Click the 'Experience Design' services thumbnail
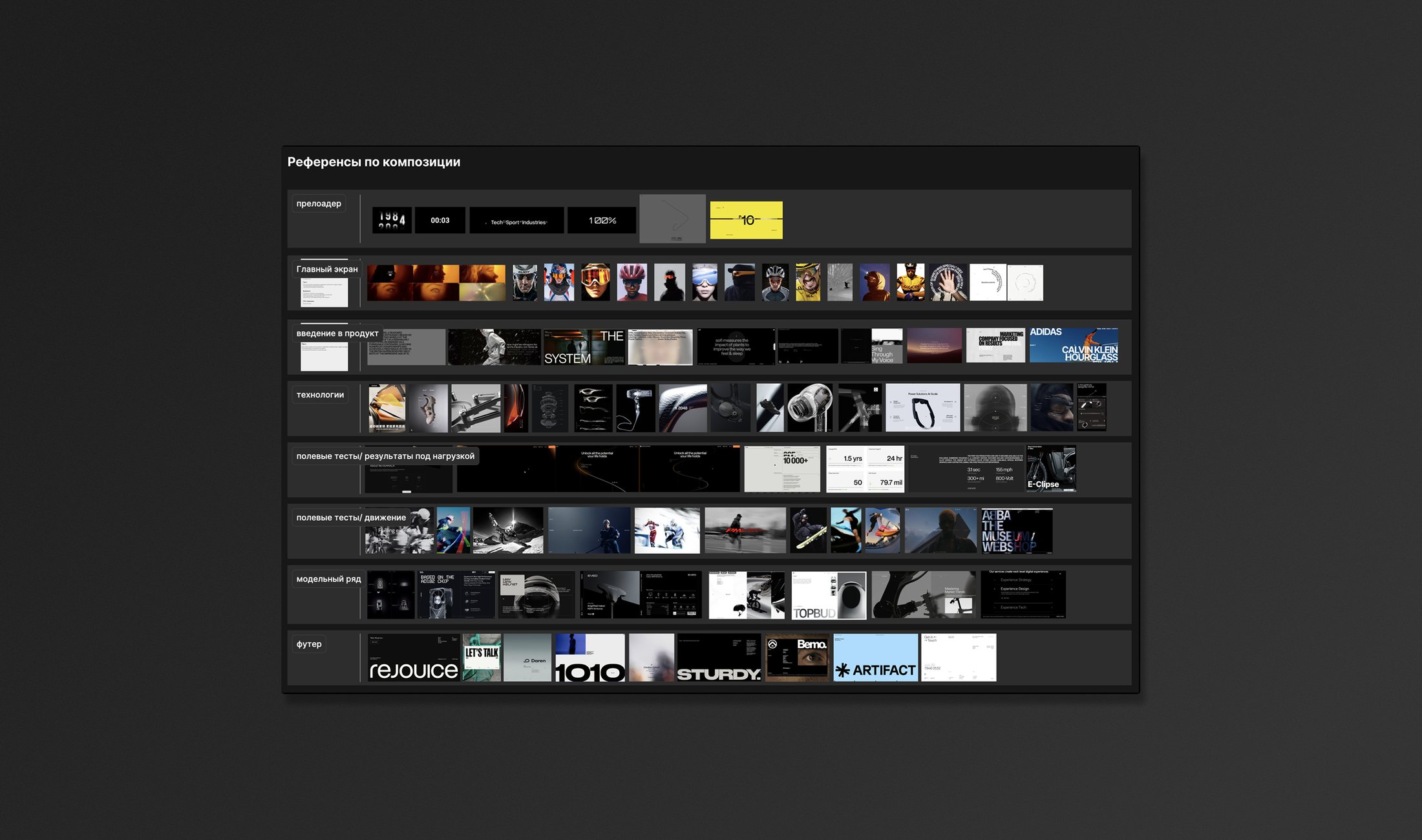Screen dimensions: 1422x840 1023,594
